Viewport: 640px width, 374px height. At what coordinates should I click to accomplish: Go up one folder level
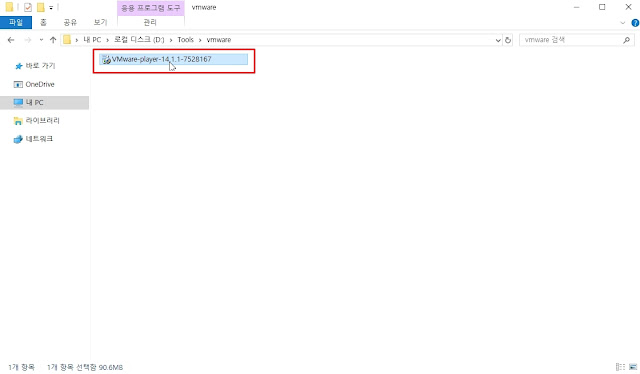[53, 40]
